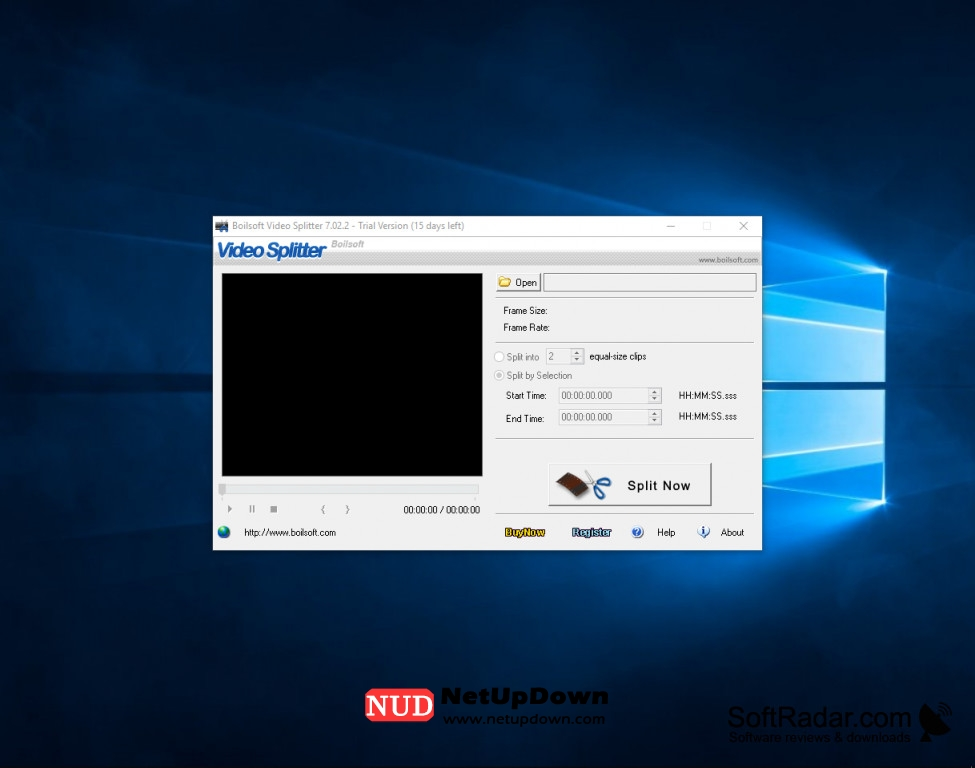Open the http://www.boilsoft.com link

[x=290, y=533]
